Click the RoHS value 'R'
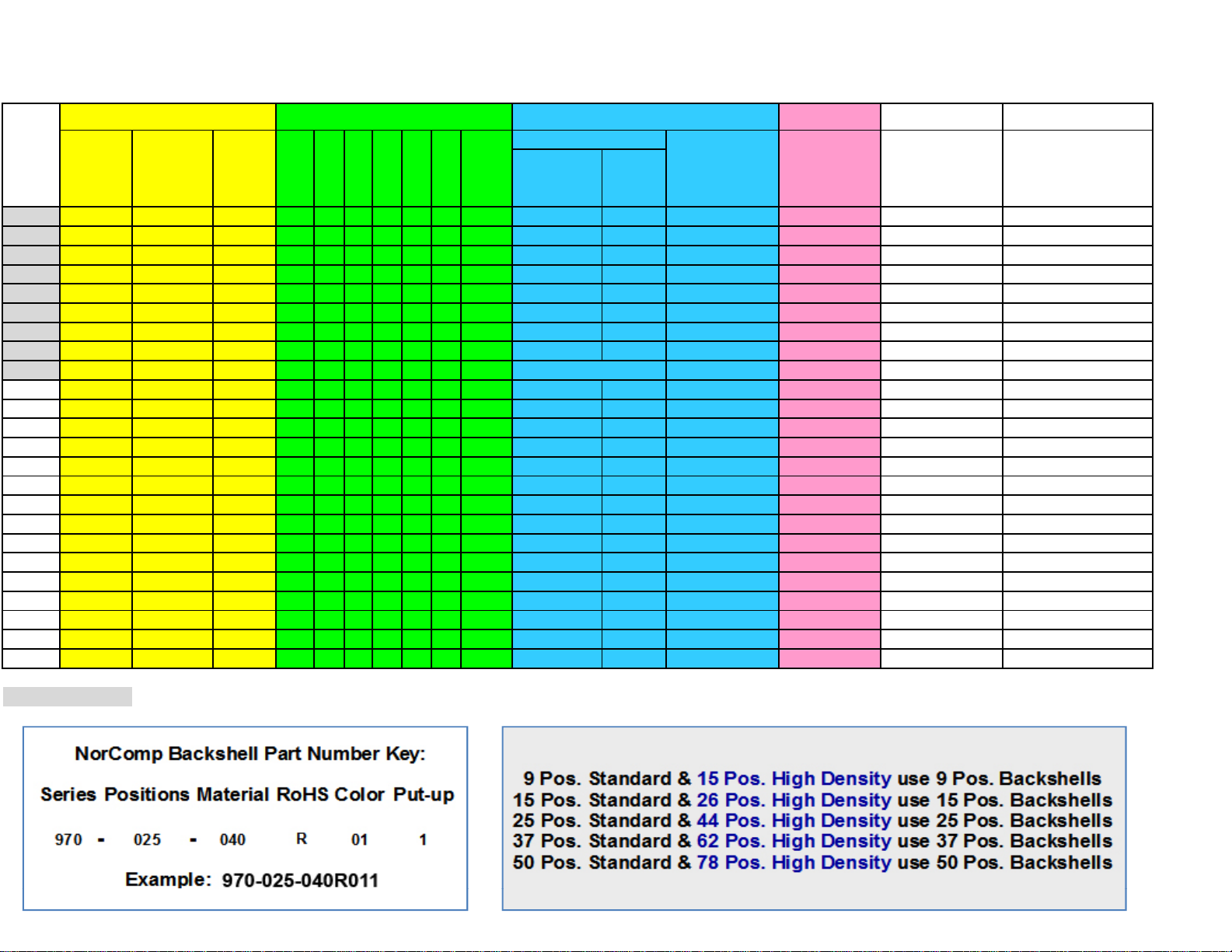Viewport: 1232px width, 952px height. click(x=302, y=839)
